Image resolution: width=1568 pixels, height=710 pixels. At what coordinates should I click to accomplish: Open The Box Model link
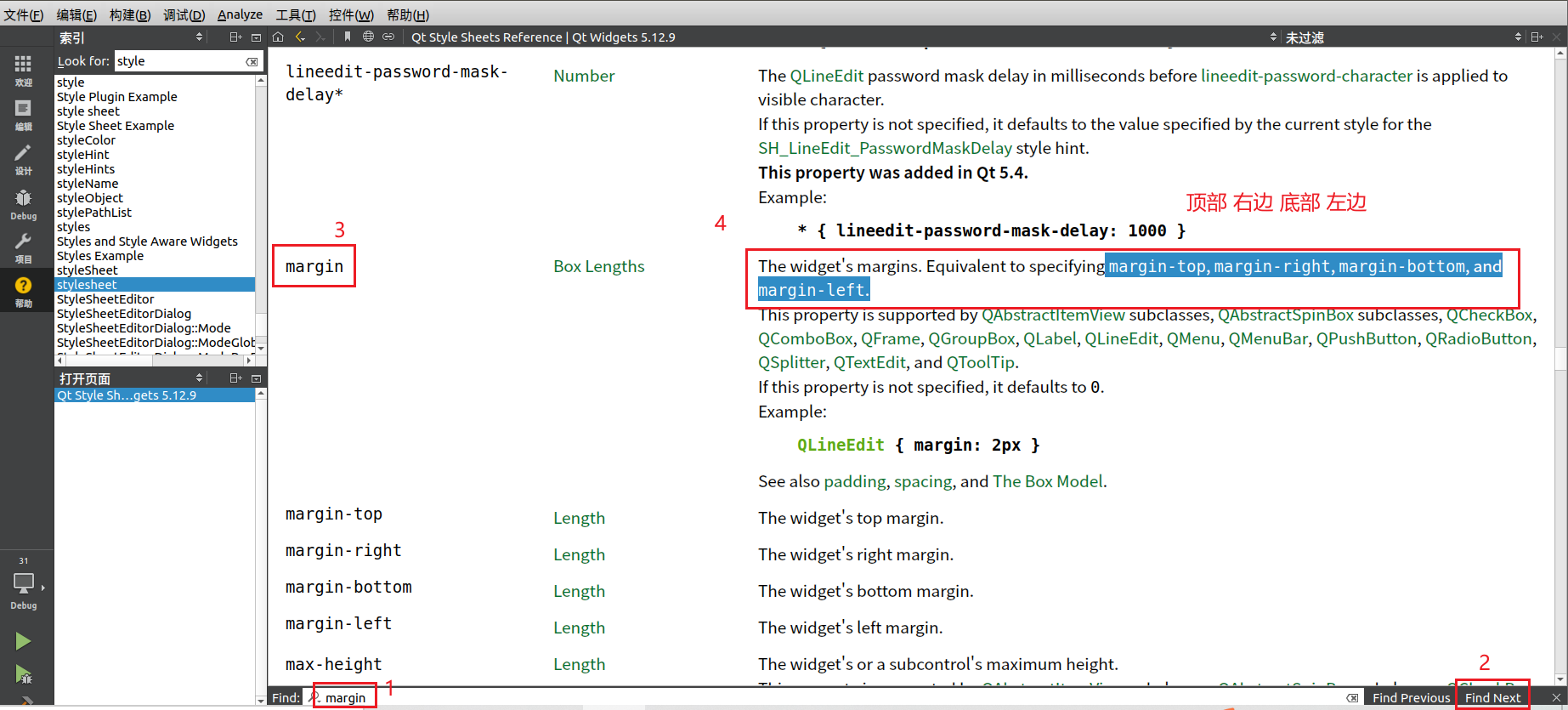[1048, 481]
